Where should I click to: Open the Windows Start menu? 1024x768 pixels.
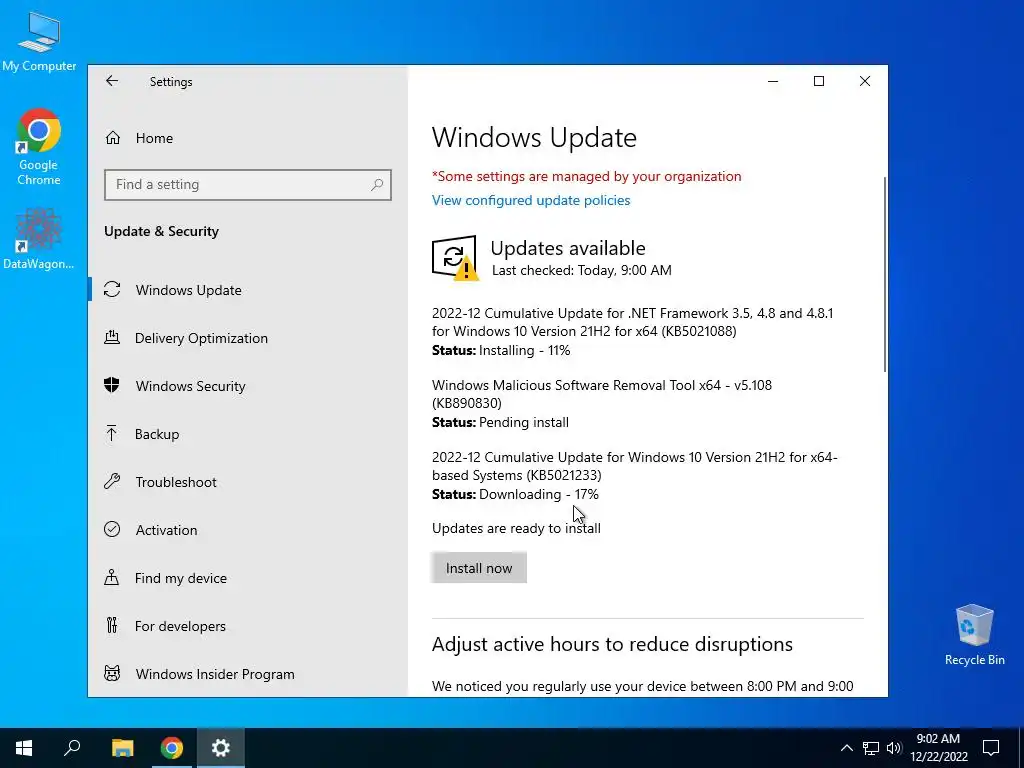pyautogui.click(x=24, y=748)
